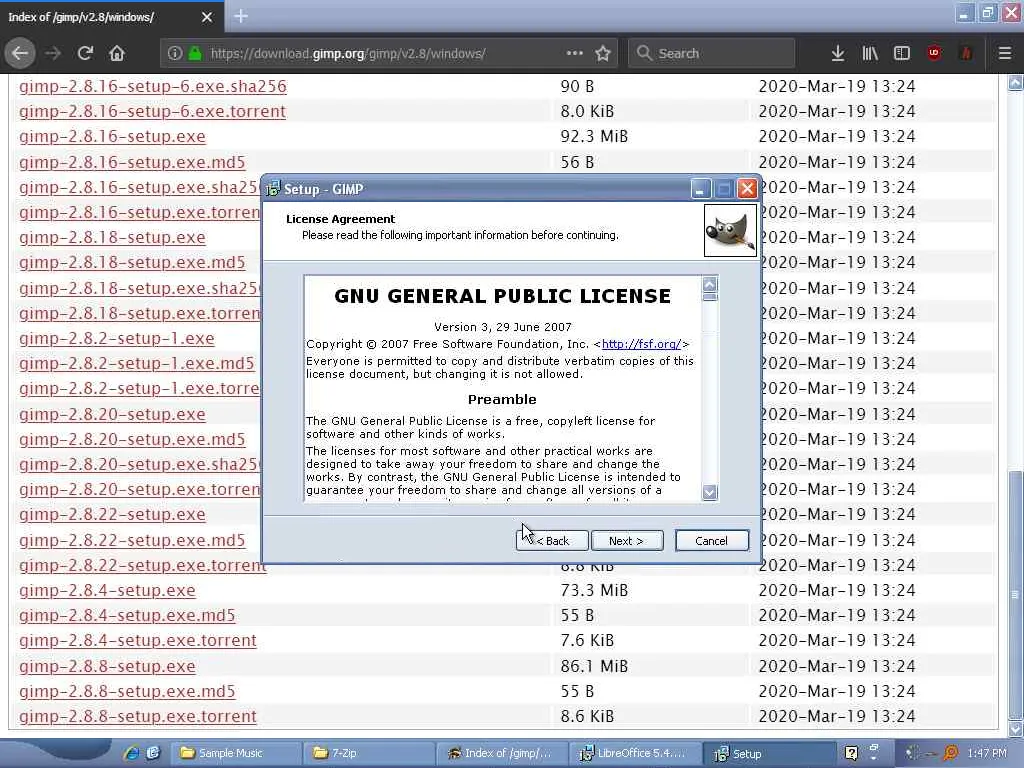This screenshot has height=768, width=1024.
Task: Focus the Firefox Search box
Action: (x=711, y=54)
